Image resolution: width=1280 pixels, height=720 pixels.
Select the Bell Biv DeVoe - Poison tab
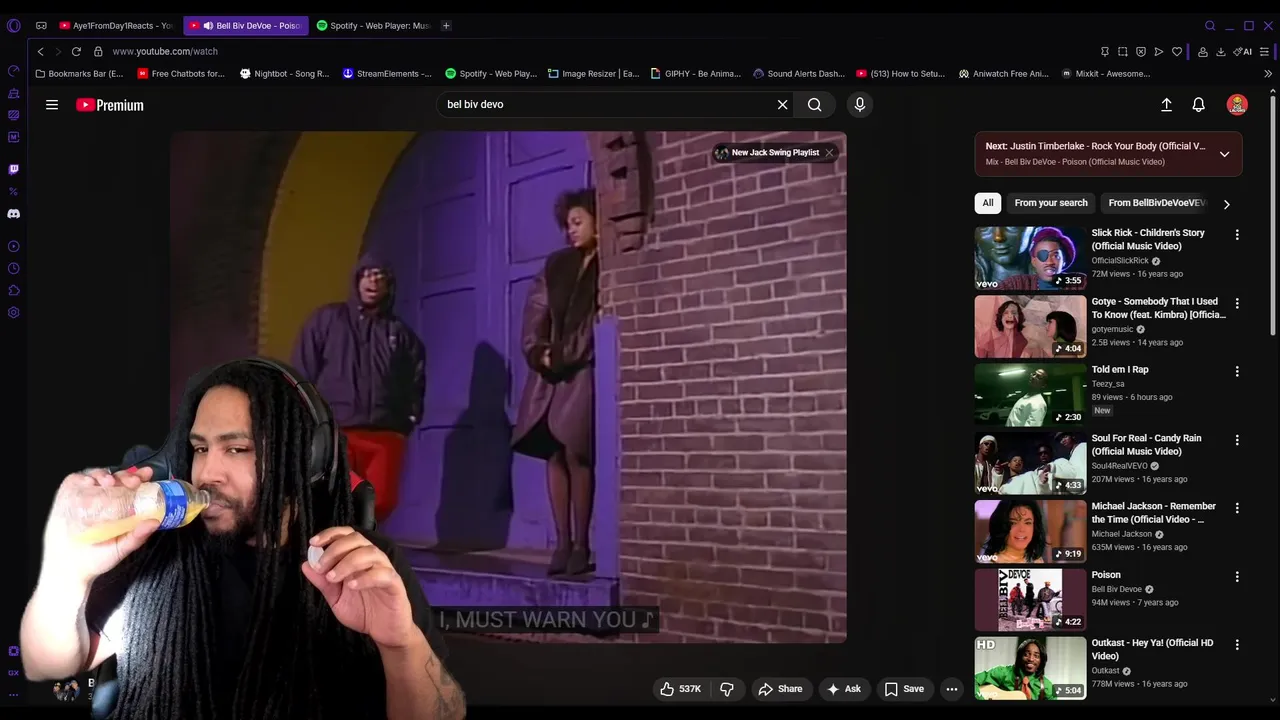245,25
